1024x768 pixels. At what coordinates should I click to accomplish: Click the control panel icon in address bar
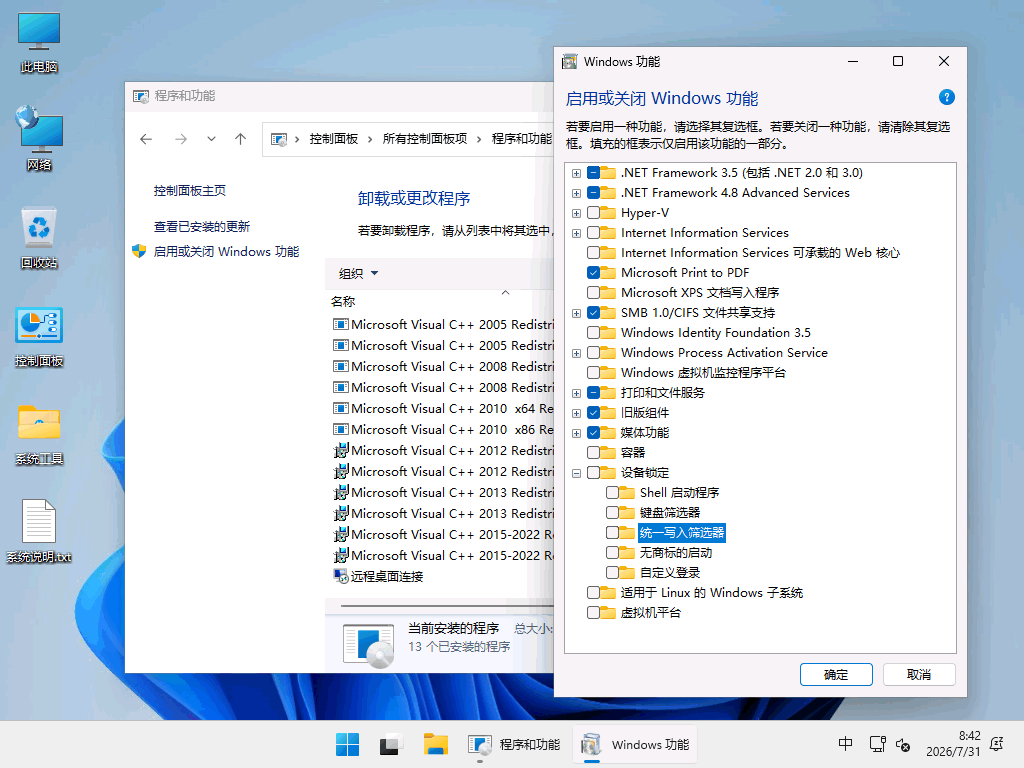tap(279, 139)
